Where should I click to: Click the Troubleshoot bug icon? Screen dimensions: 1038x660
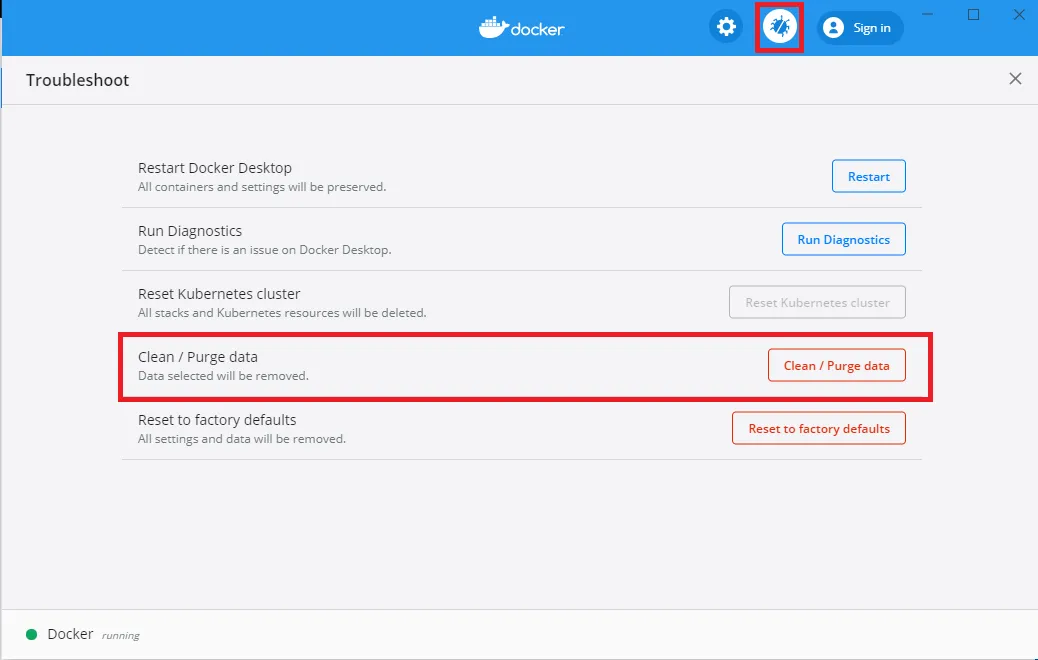[779, 27]
